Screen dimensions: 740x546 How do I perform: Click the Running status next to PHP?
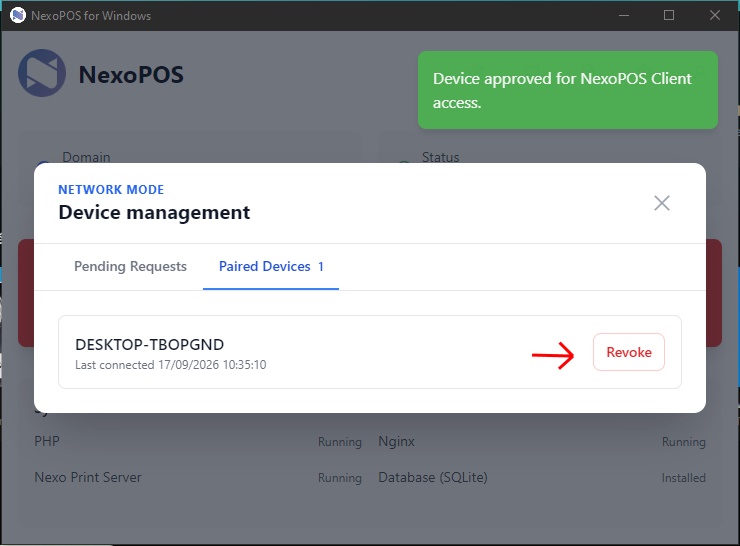click(340, 442)
